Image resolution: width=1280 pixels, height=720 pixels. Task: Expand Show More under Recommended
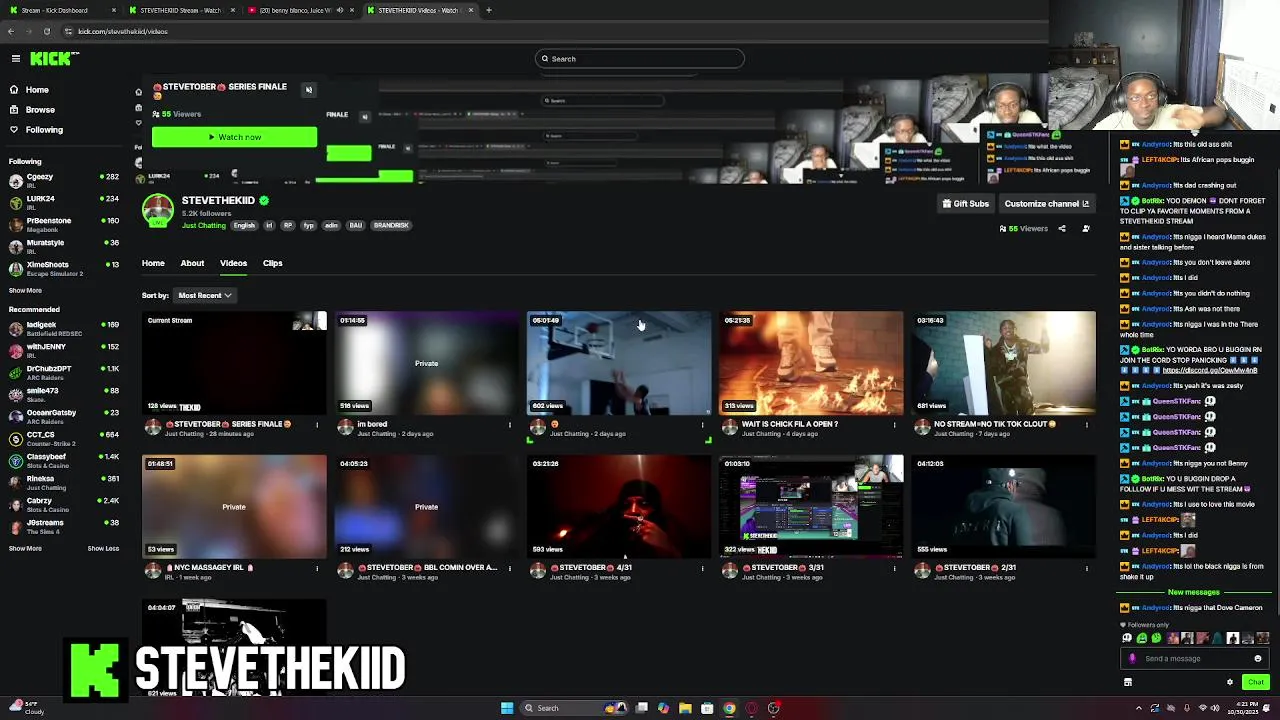tap(25, 549)
